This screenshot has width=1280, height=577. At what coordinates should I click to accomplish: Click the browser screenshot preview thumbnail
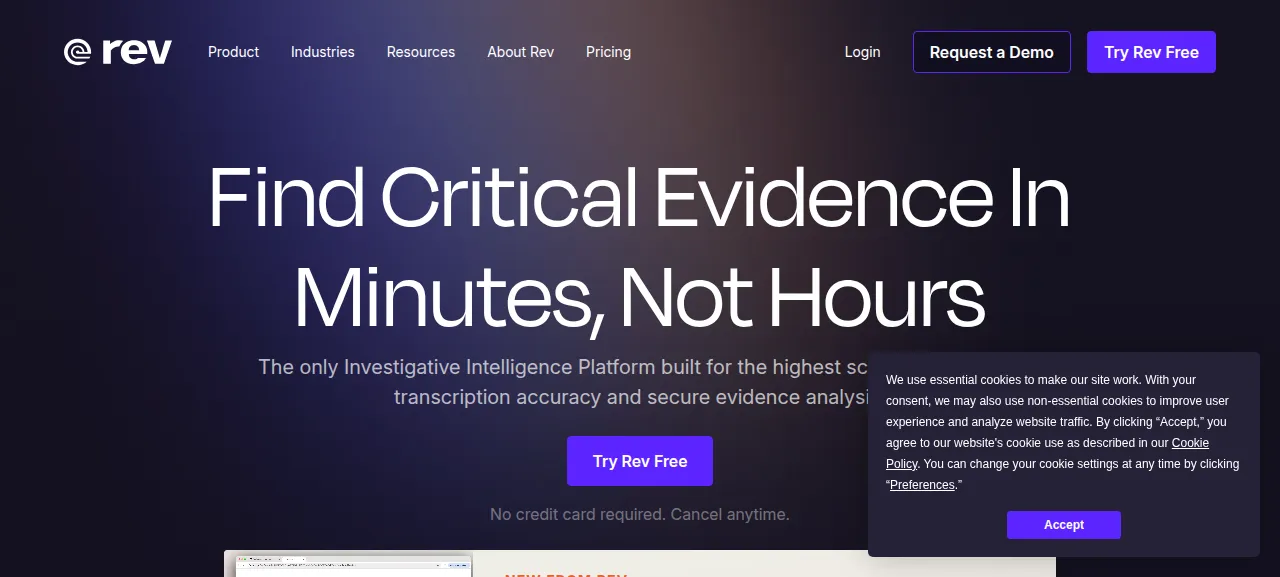pos(353,566)
